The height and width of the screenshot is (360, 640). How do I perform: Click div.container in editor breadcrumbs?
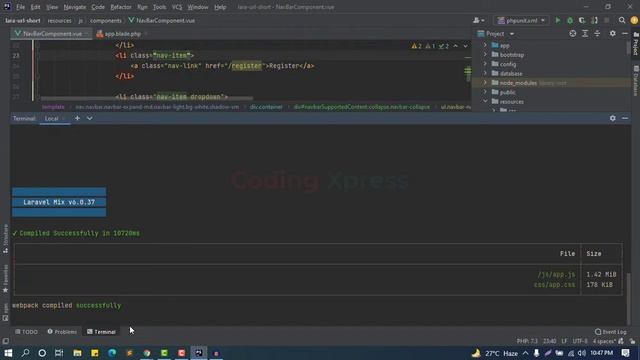[x=266, y=107]
